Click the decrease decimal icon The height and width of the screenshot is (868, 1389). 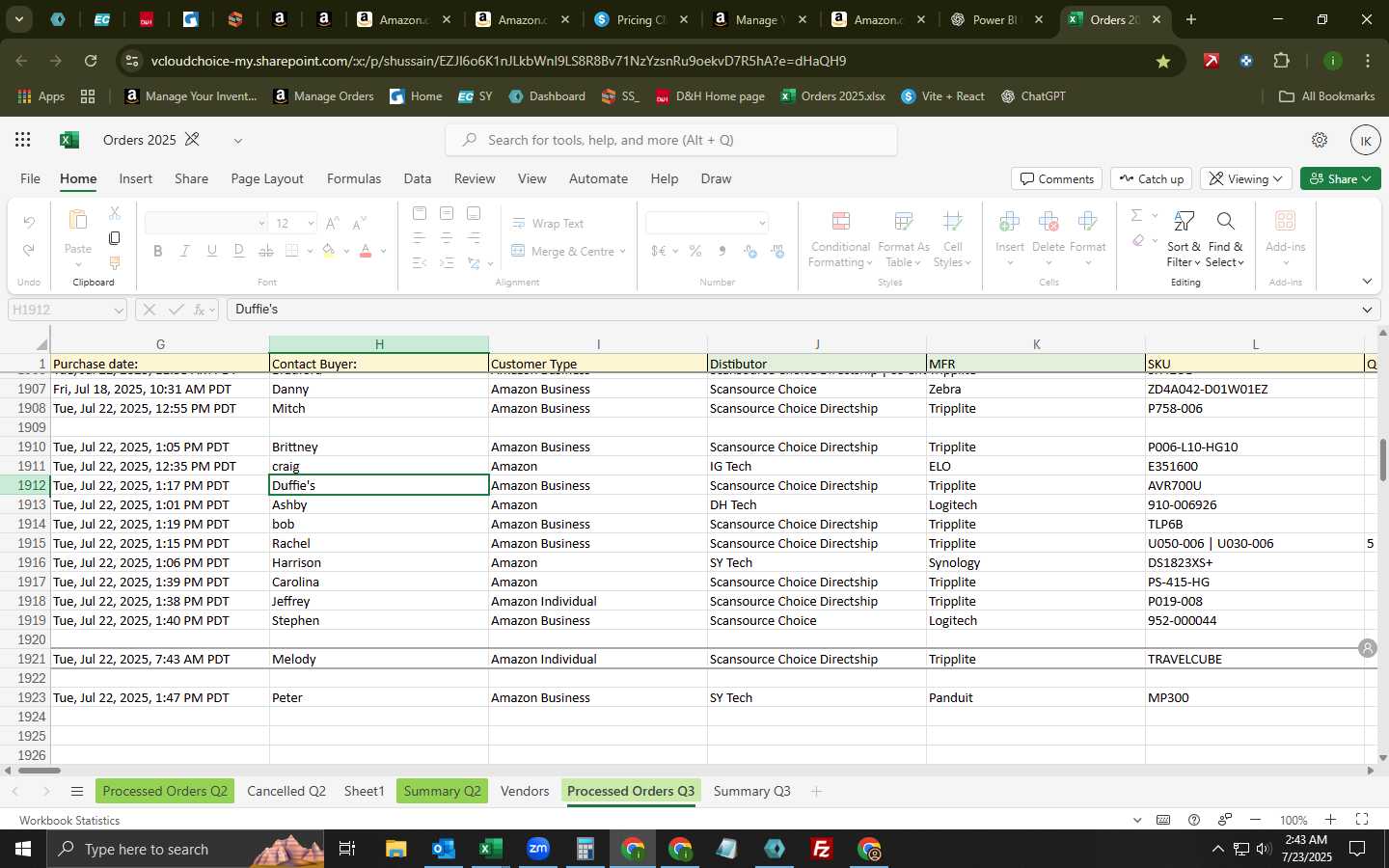(777, 251)
